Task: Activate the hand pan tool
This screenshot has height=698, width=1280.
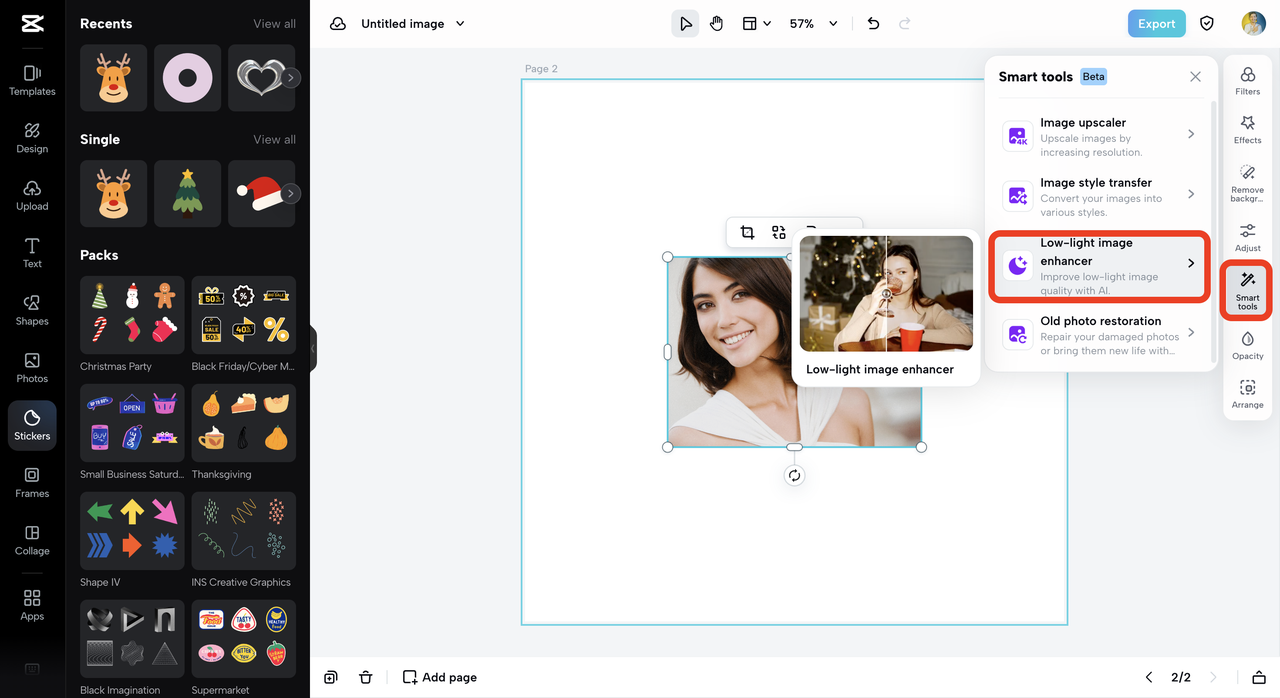Action: 716,24
